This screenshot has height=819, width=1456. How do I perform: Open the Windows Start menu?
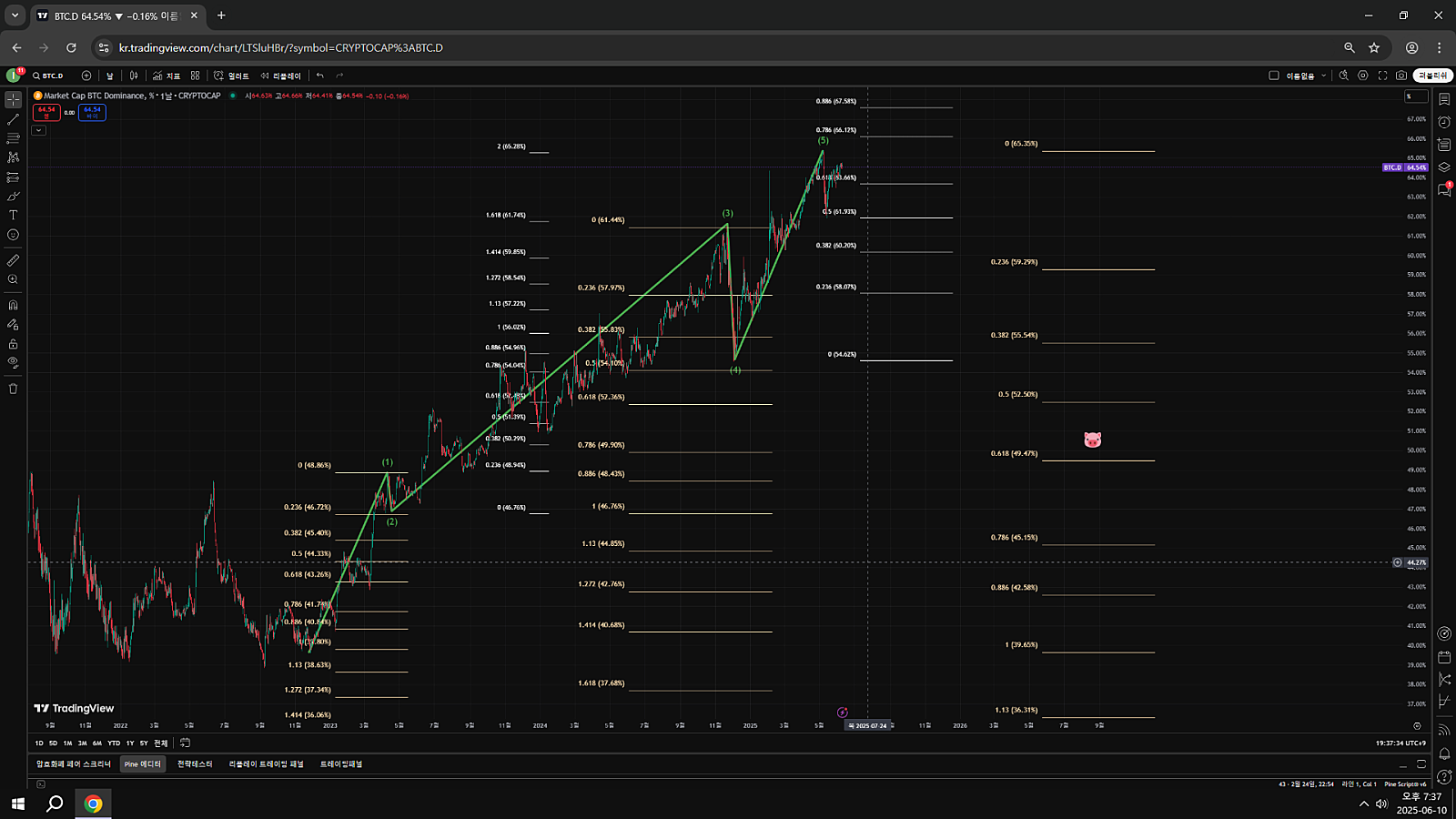coord(17,804)
